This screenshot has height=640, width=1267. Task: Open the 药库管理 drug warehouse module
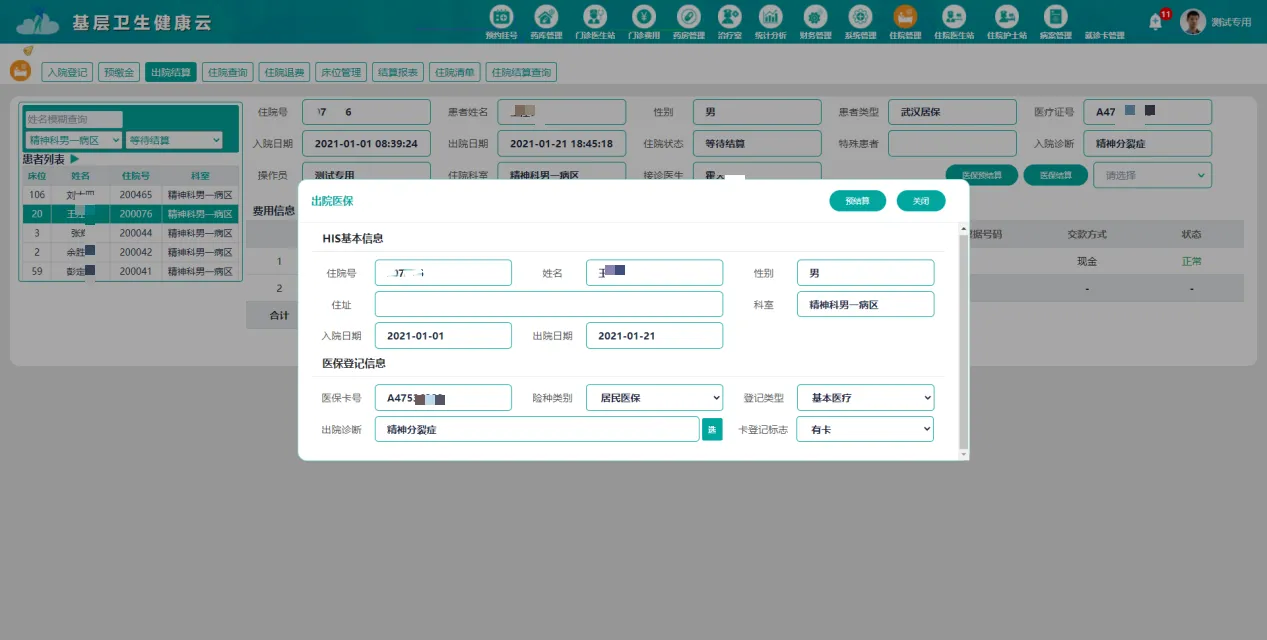point(546,20)
